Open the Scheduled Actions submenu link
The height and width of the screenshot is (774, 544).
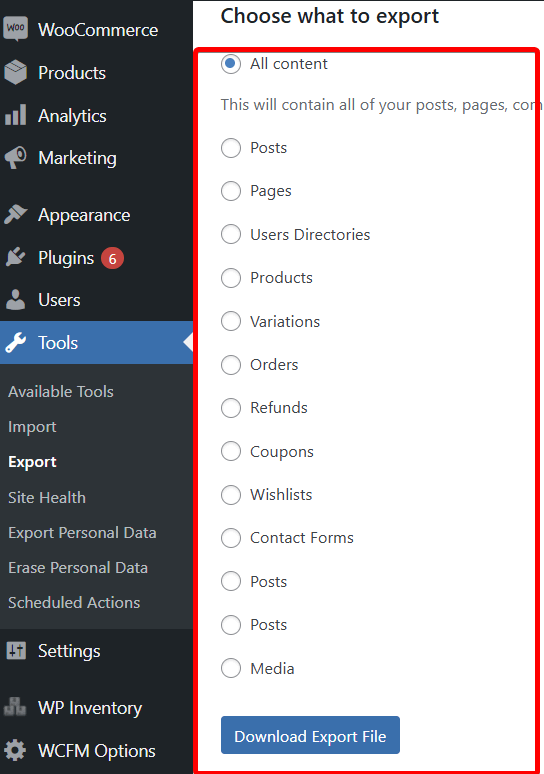click(x=74, y=603)
